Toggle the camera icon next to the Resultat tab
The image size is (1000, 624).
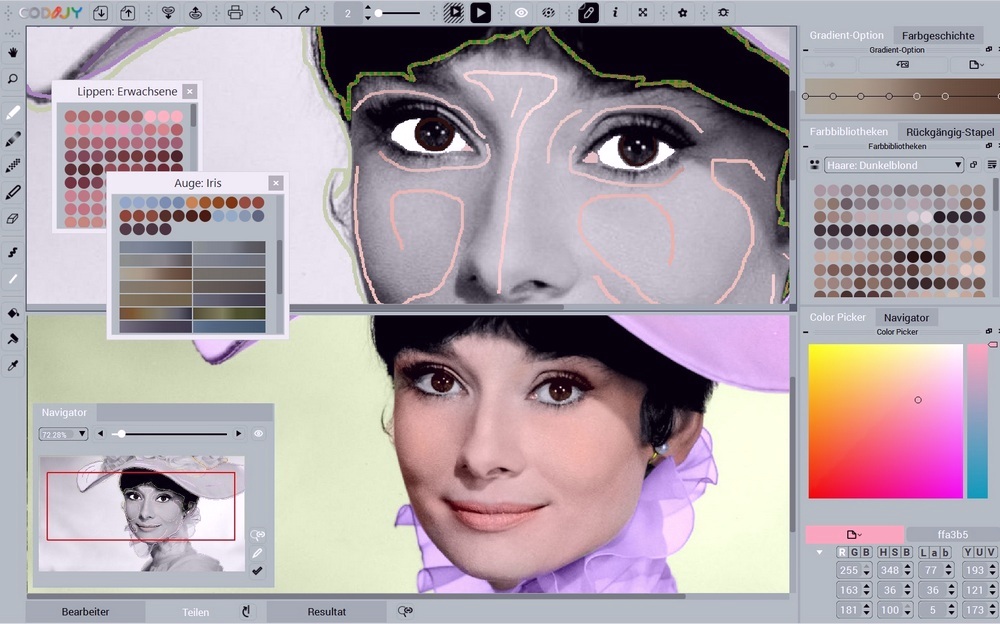click(404, 611)
